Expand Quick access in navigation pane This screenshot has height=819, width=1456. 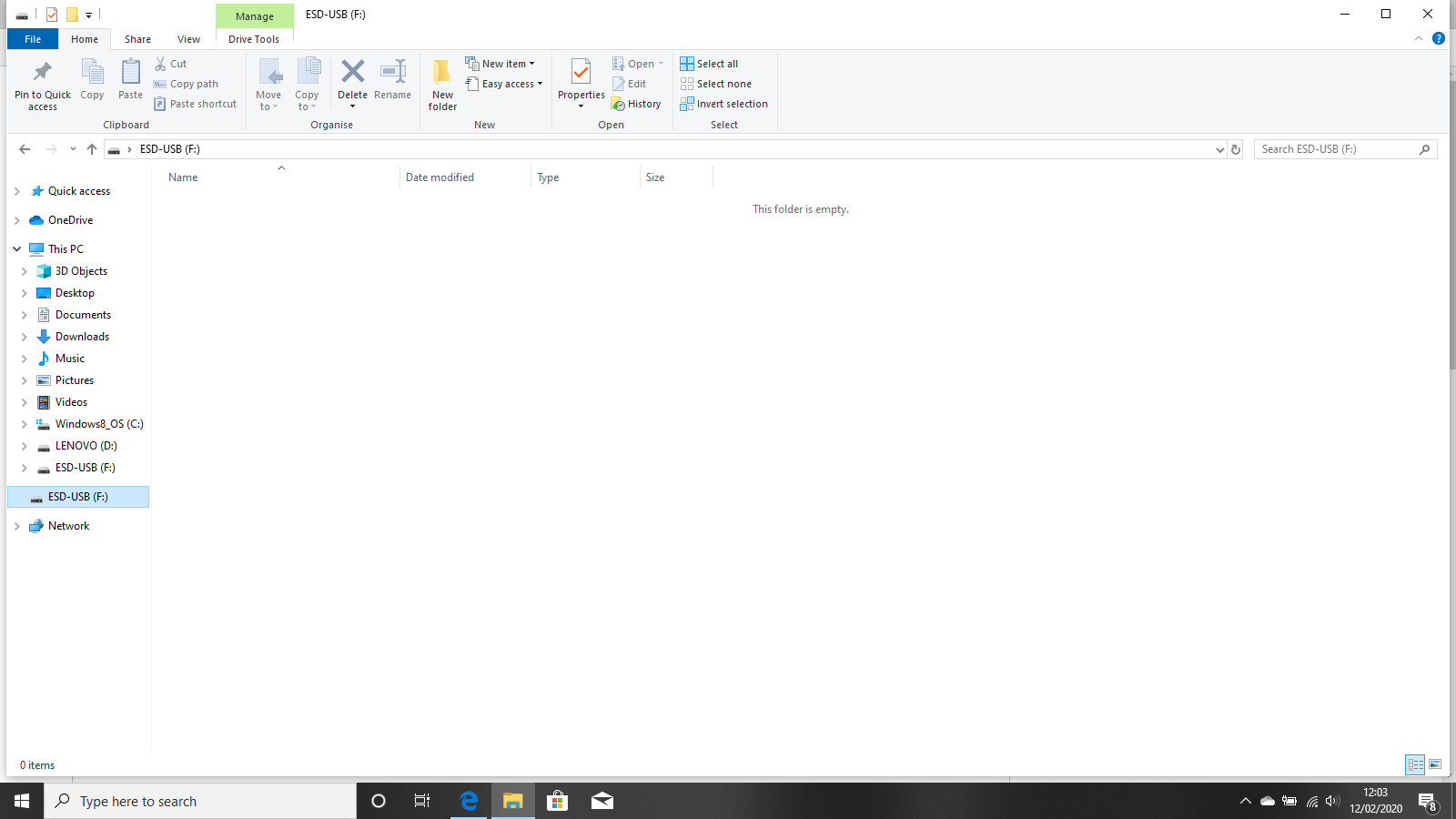16,191
